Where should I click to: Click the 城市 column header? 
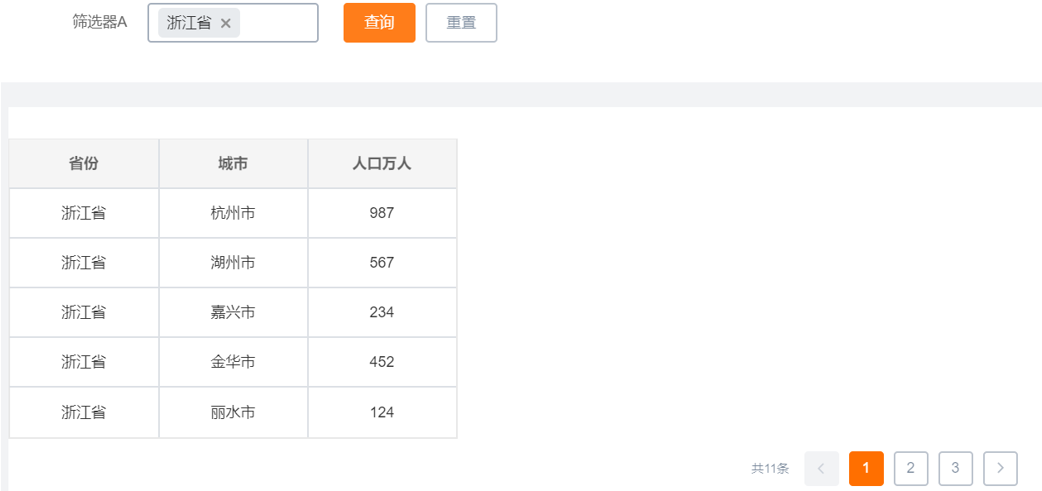(233, 163)
